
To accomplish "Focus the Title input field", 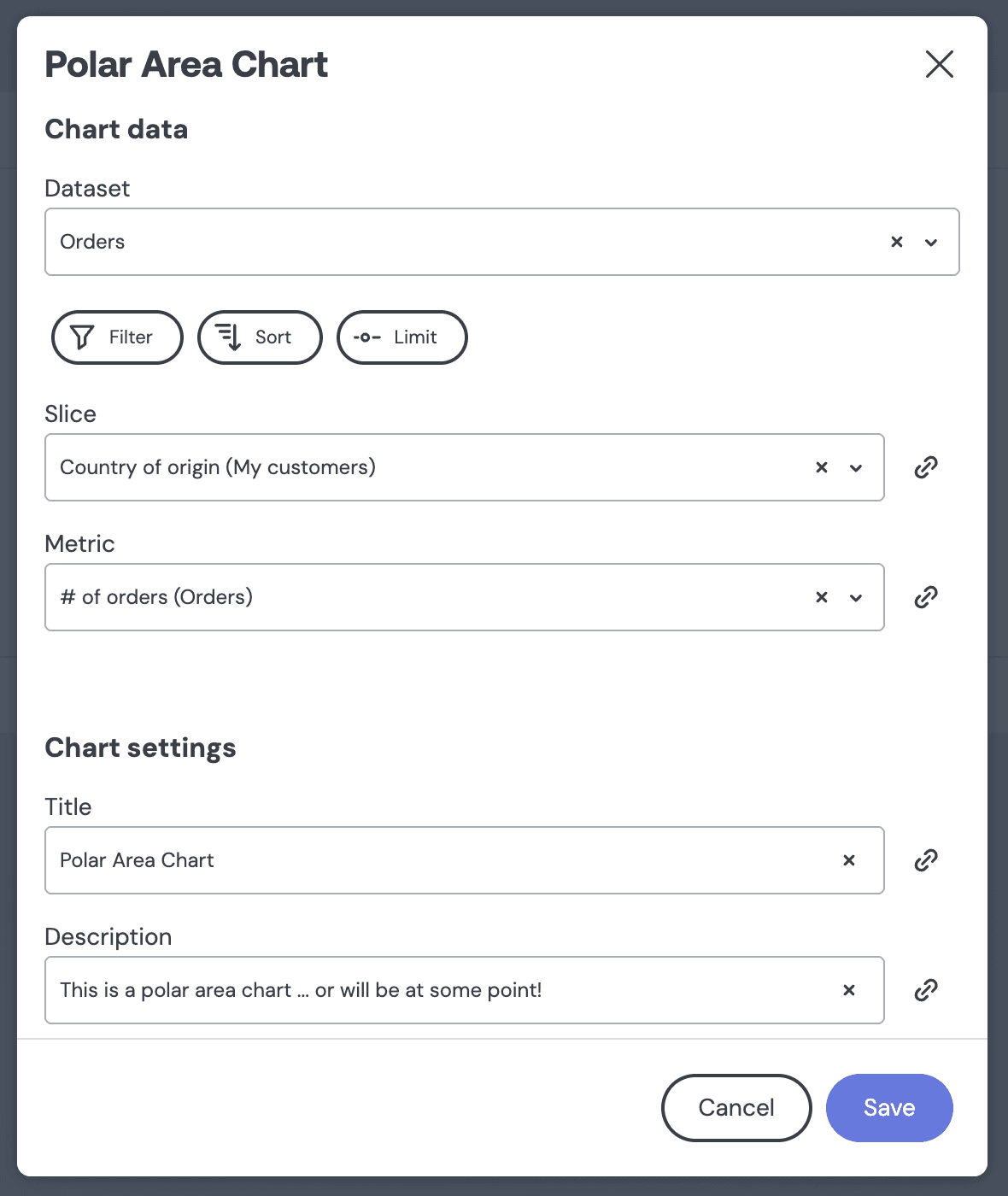I will (x=464, y=860).
